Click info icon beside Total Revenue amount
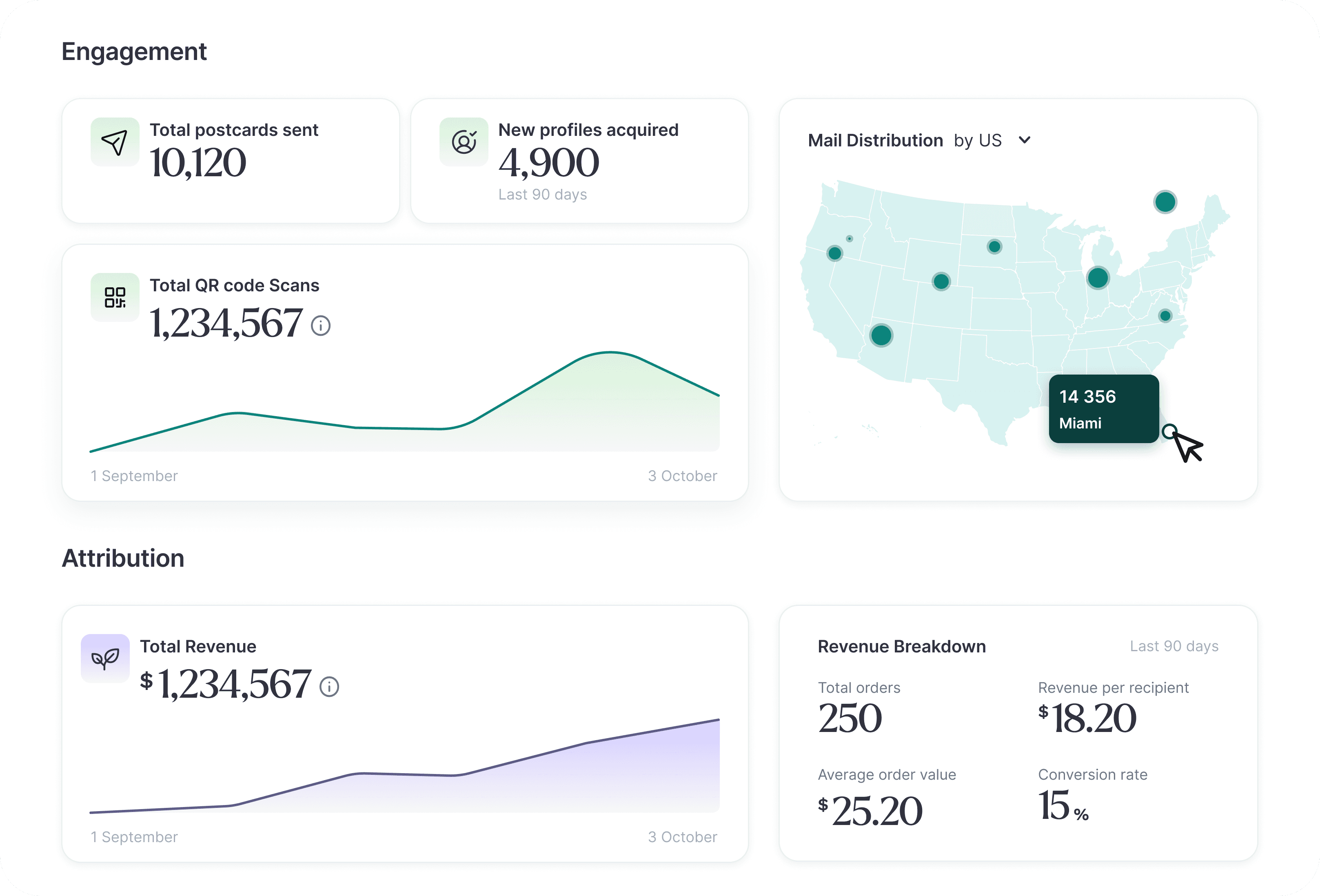This screenshot has height=896, width=1320. pyautogui.click(x=329, y=686)
